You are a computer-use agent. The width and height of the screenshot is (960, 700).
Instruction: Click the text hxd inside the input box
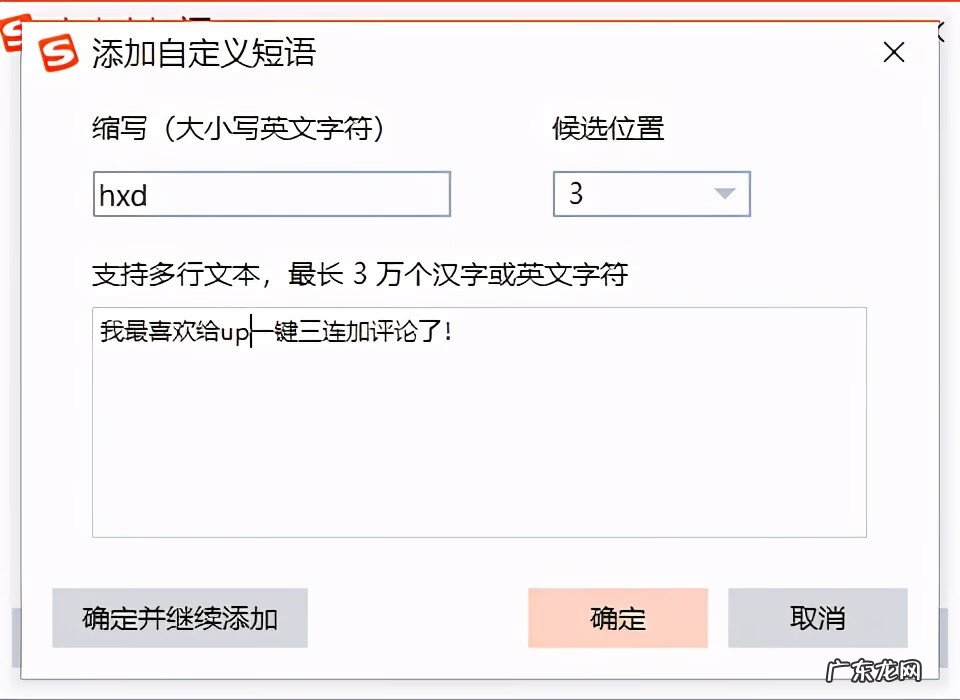[x=121, y=196]
